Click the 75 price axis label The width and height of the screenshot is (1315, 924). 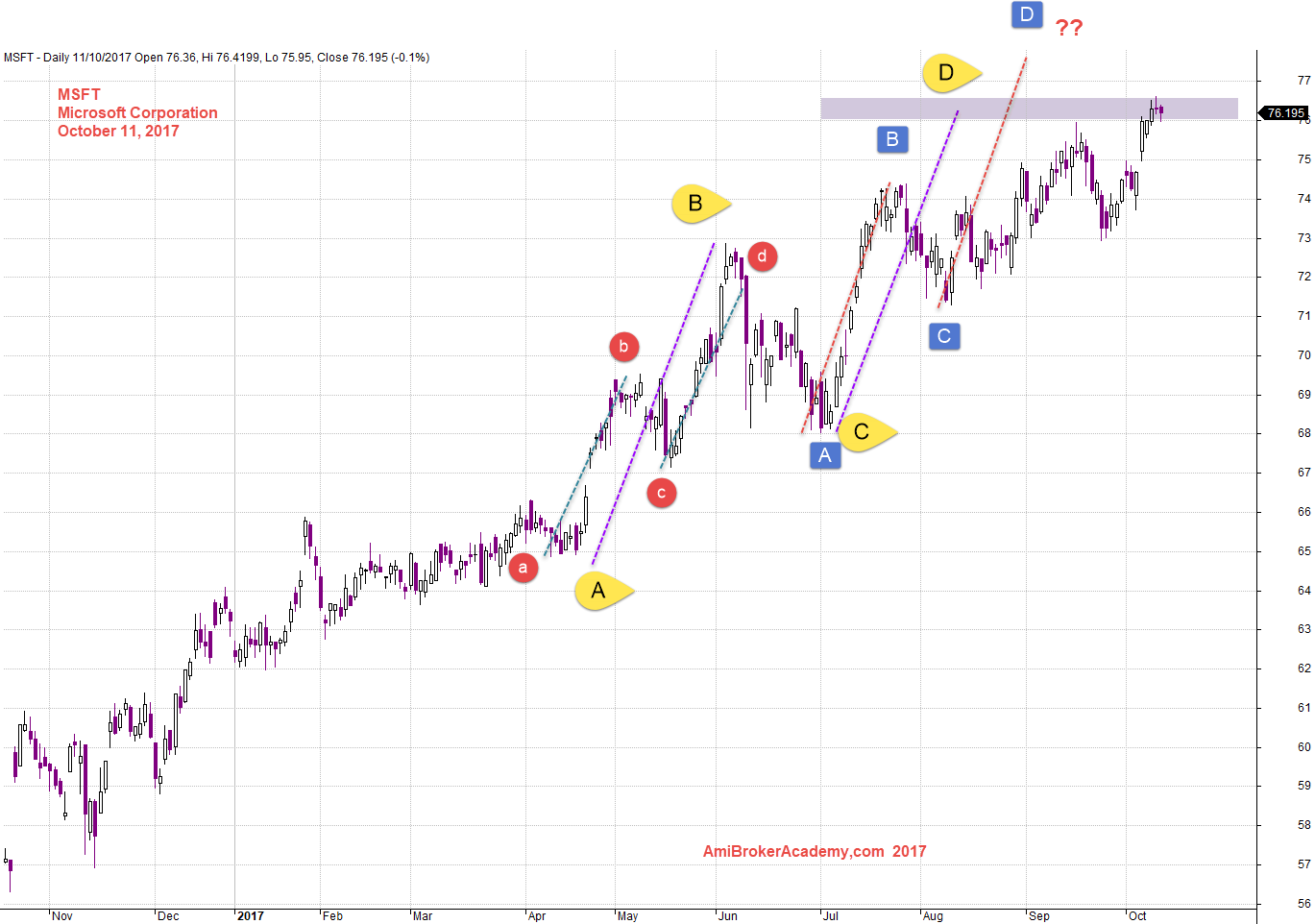[1303, 159]
